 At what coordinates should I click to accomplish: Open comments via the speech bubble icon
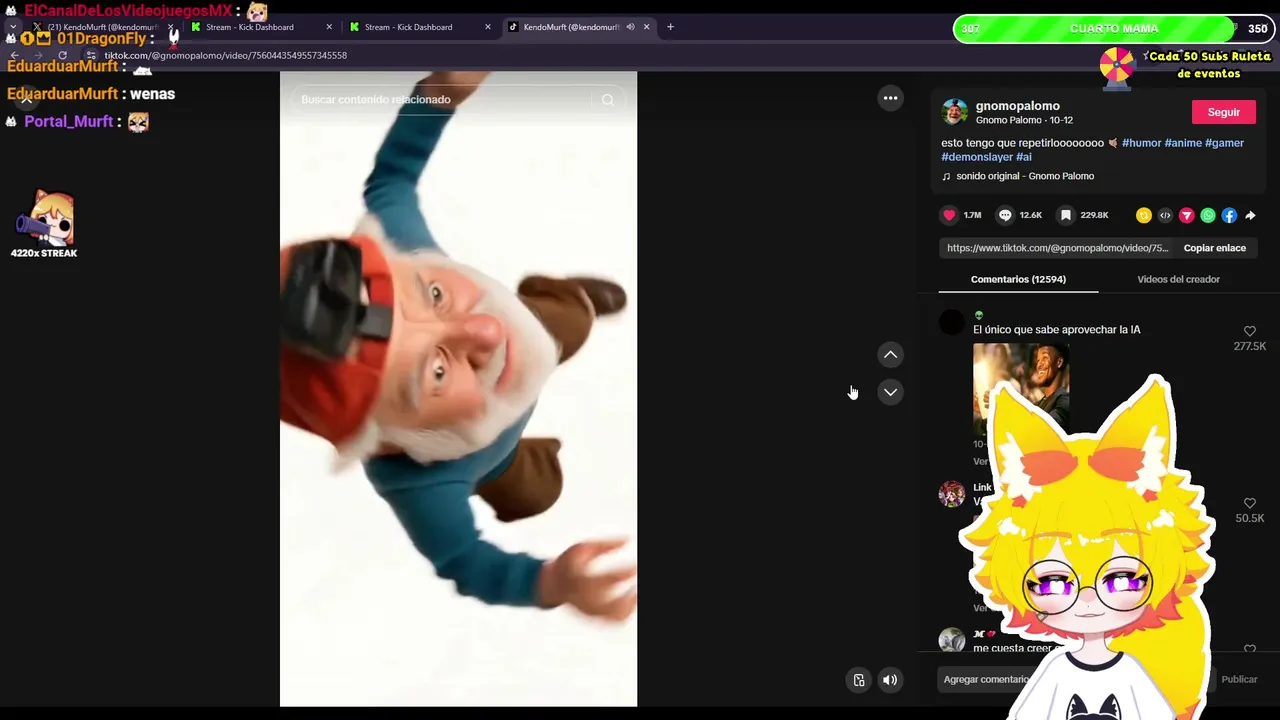tap(1005, 215)
